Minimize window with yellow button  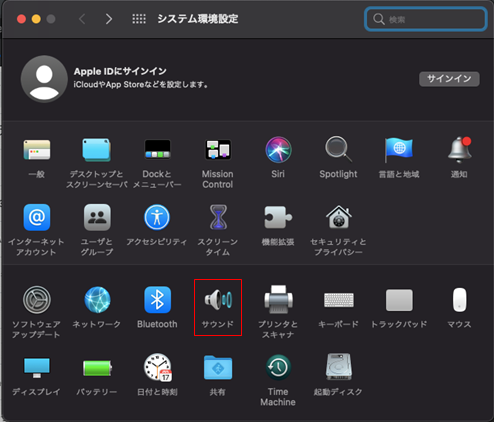point(36,19)
